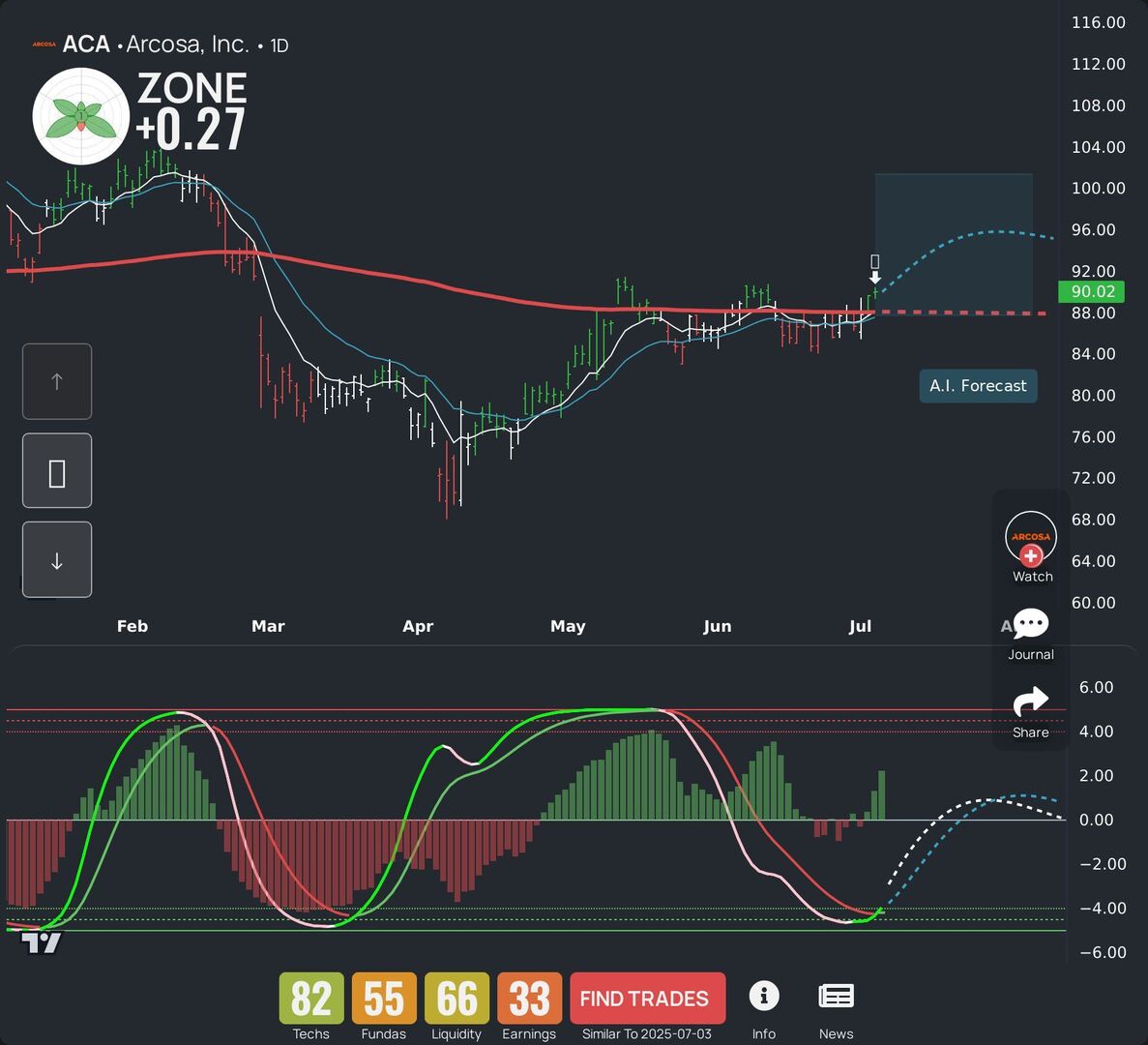
Task: Click the 0.00 oscillator axis label
Action: pyautogui.click(x=1096, y=821)
